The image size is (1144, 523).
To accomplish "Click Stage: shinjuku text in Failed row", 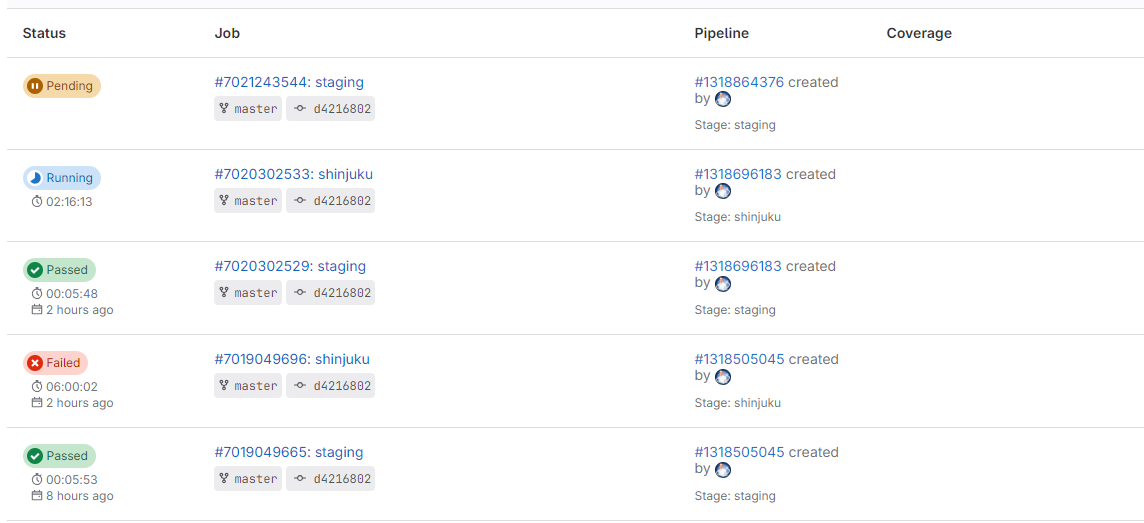I will [738, 402].
